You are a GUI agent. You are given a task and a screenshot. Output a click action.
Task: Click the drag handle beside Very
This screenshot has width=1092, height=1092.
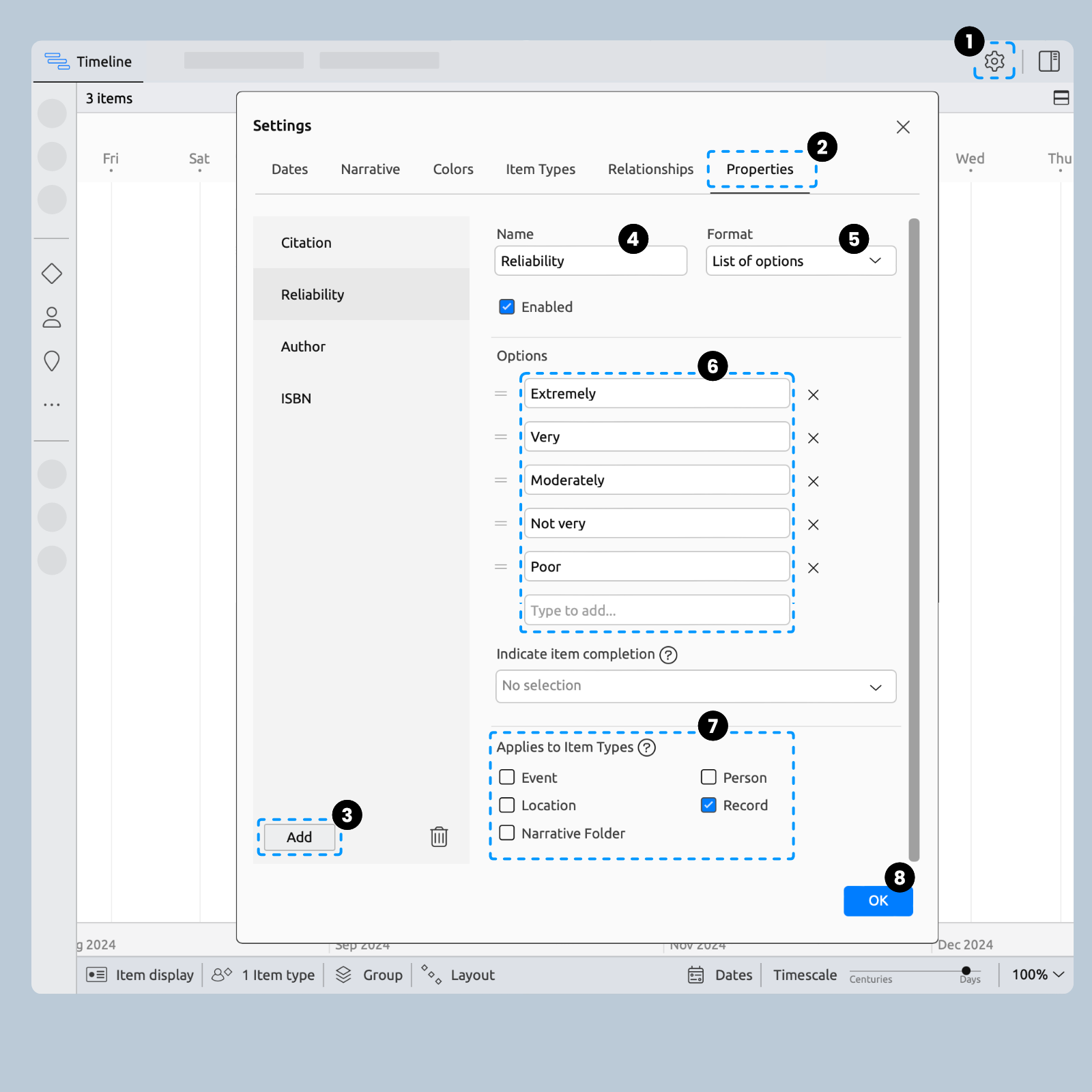(x=501, y=437)
